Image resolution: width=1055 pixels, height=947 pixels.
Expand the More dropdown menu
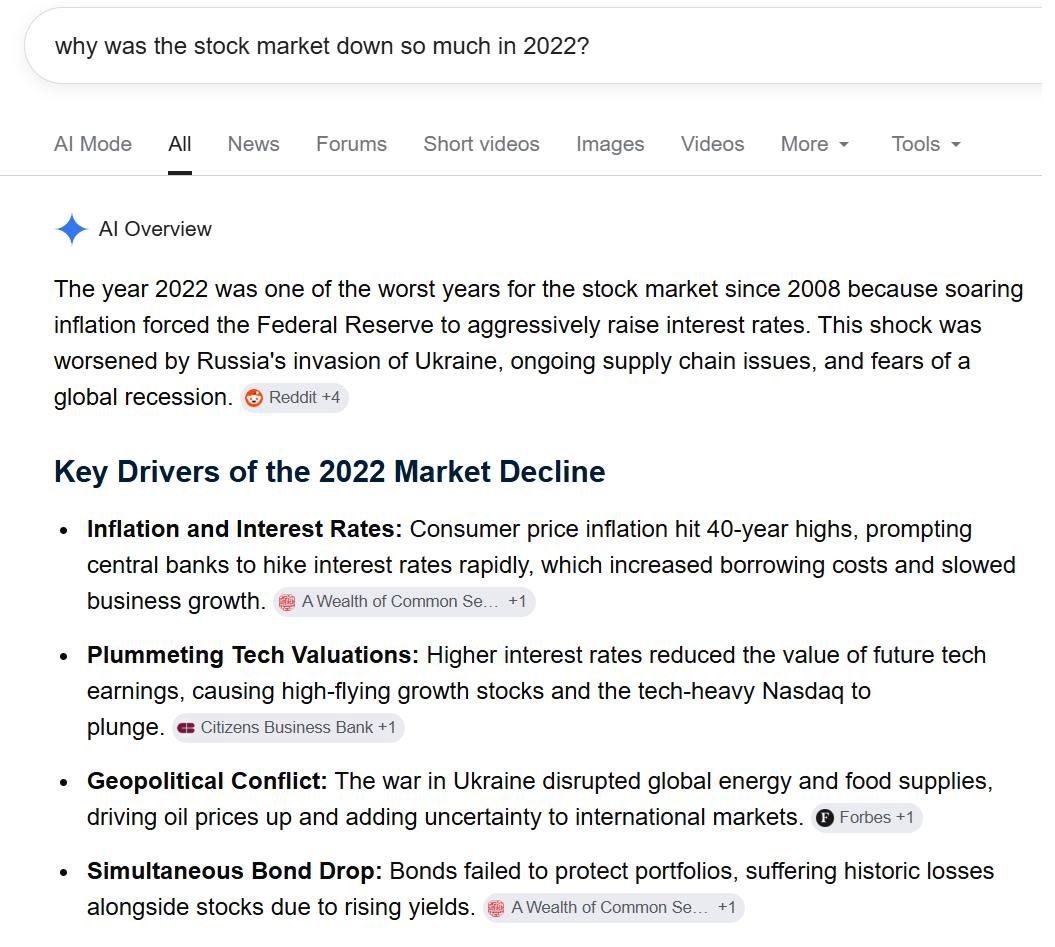pos(814,144)
